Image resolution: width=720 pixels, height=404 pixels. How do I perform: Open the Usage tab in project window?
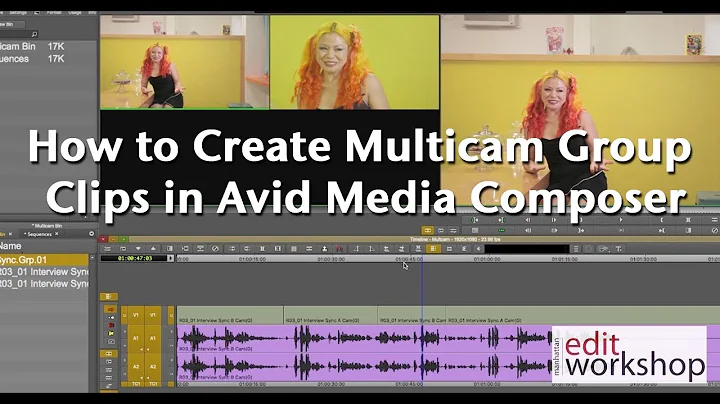[75, 12]
